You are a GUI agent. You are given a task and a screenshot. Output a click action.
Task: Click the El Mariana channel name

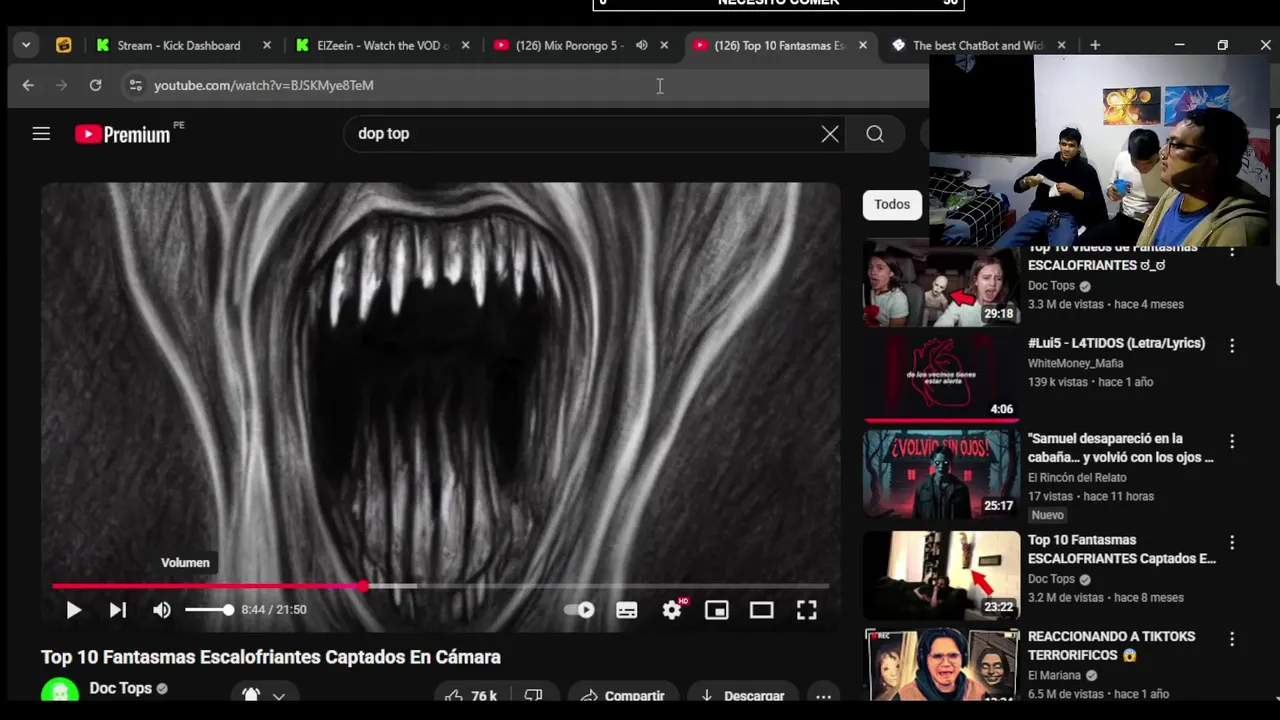pyautogui.click(x=1054, y=675)
